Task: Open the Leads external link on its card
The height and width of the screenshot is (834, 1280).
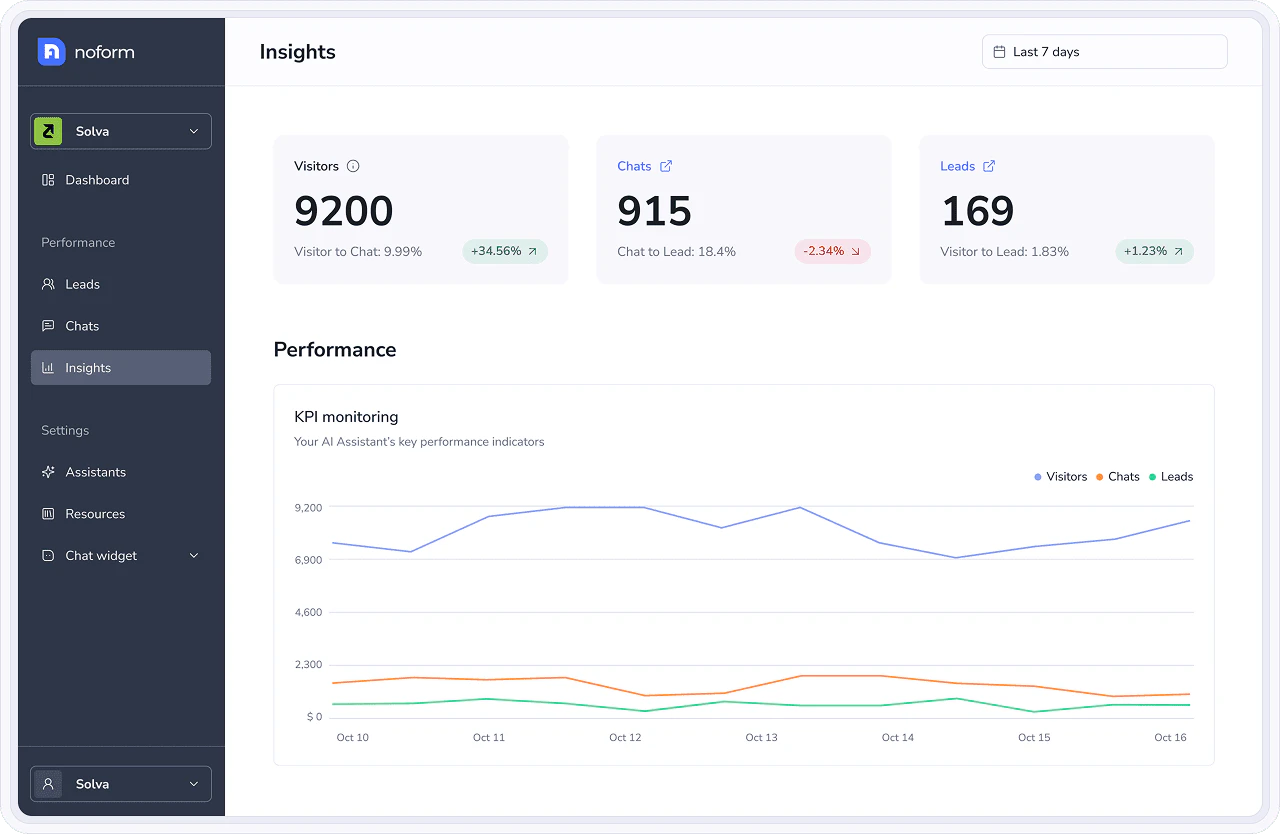Action: click(990, 166)
